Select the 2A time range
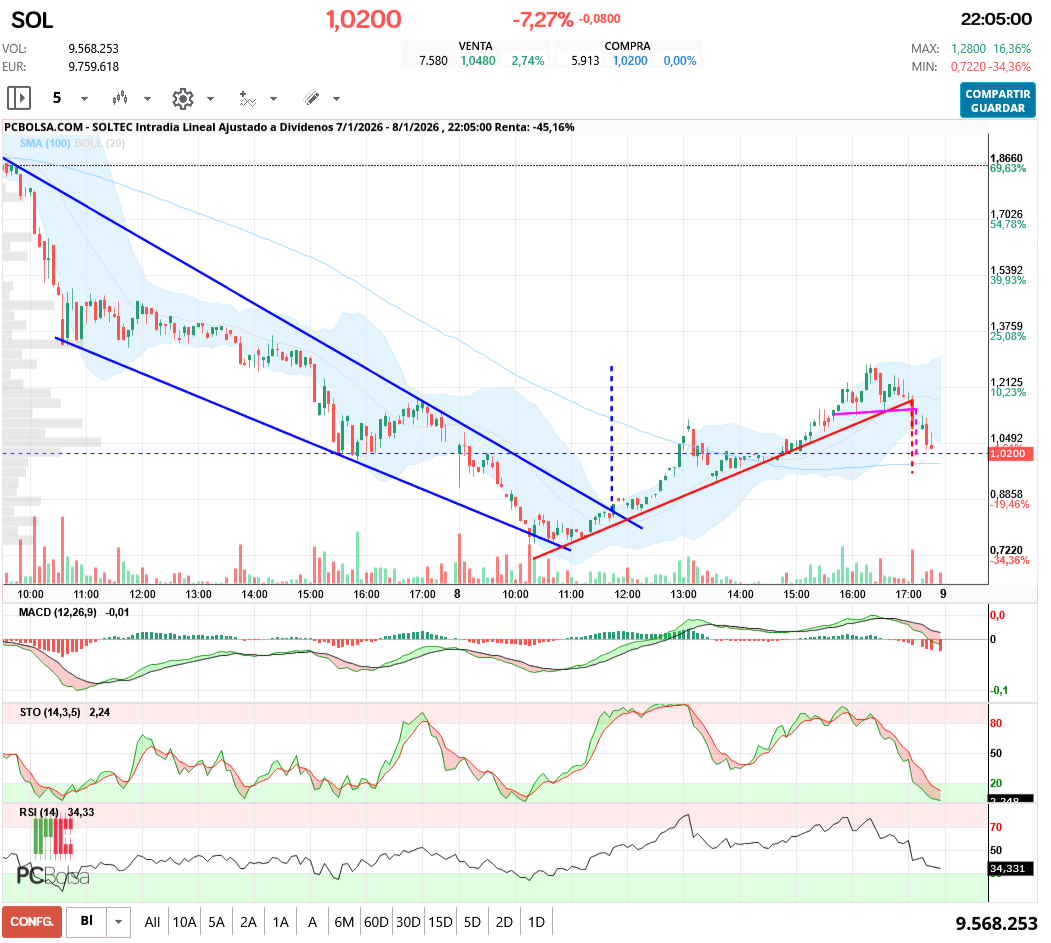Screen dimensions: 1051x943 tap(249, 922)
